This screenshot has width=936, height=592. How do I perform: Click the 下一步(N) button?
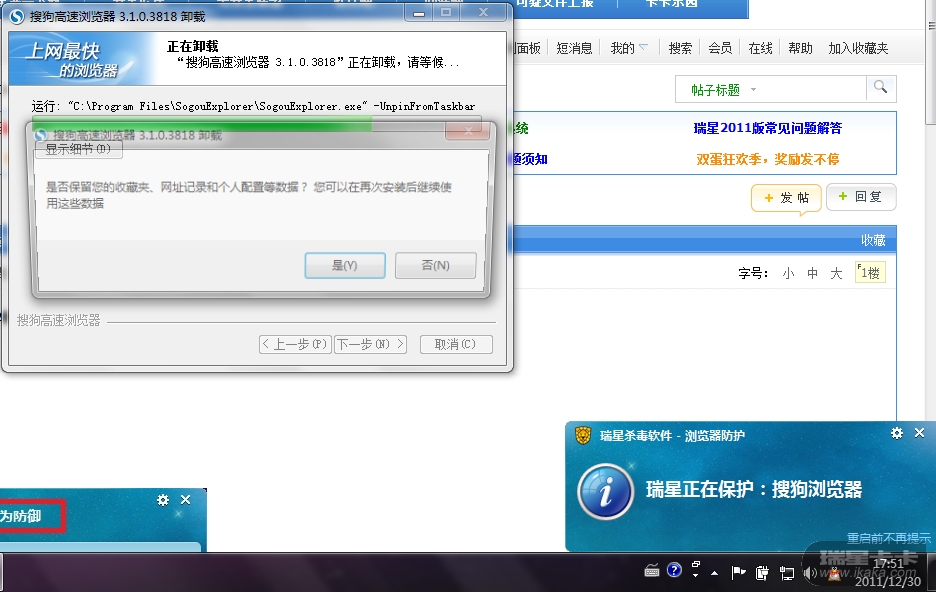click(370, 344)
